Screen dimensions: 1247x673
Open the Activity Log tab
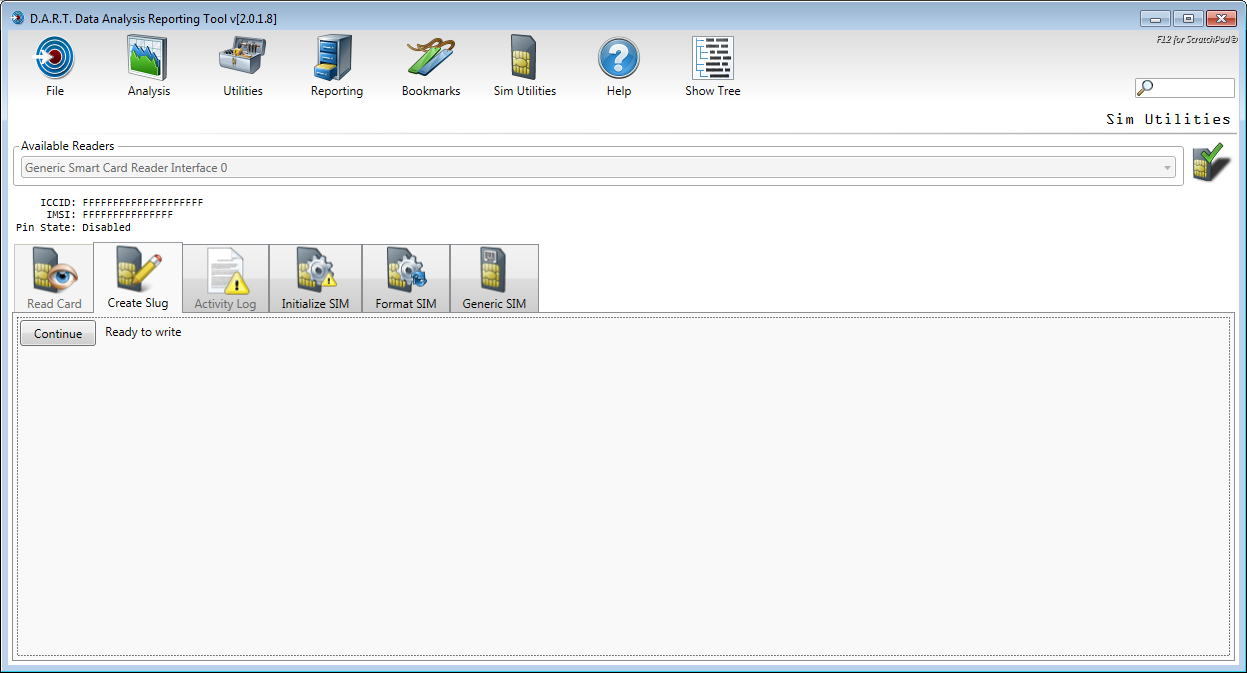point(225,279)
